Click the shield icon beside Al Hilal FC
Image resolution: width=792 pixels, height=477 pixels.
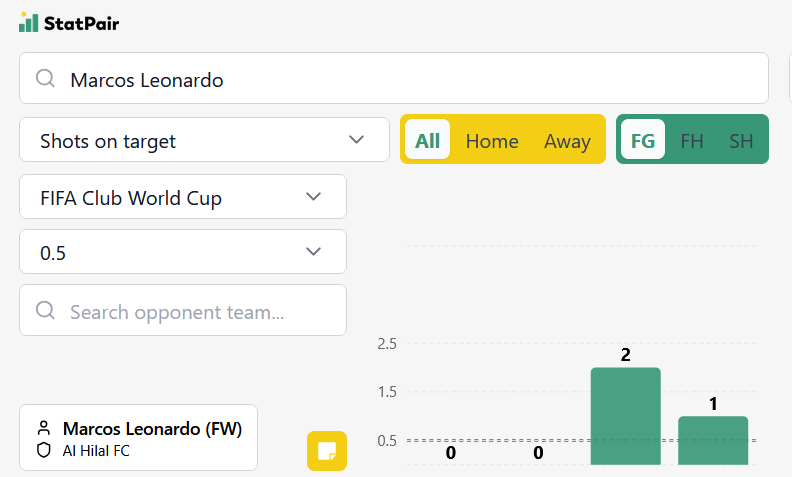(x=44, y=450)
